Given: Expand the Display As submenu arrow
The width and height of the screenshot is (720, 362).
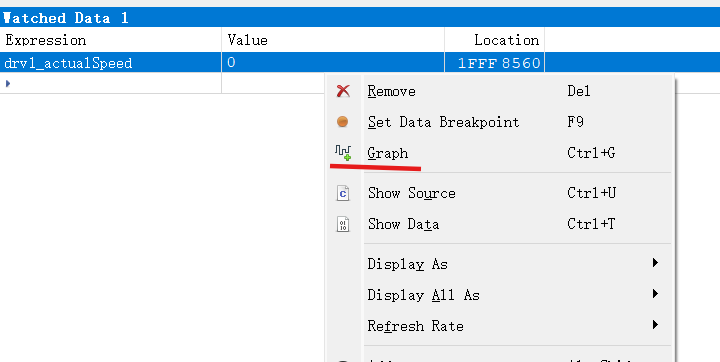Looking at the screenshot, I should [655, 263].
